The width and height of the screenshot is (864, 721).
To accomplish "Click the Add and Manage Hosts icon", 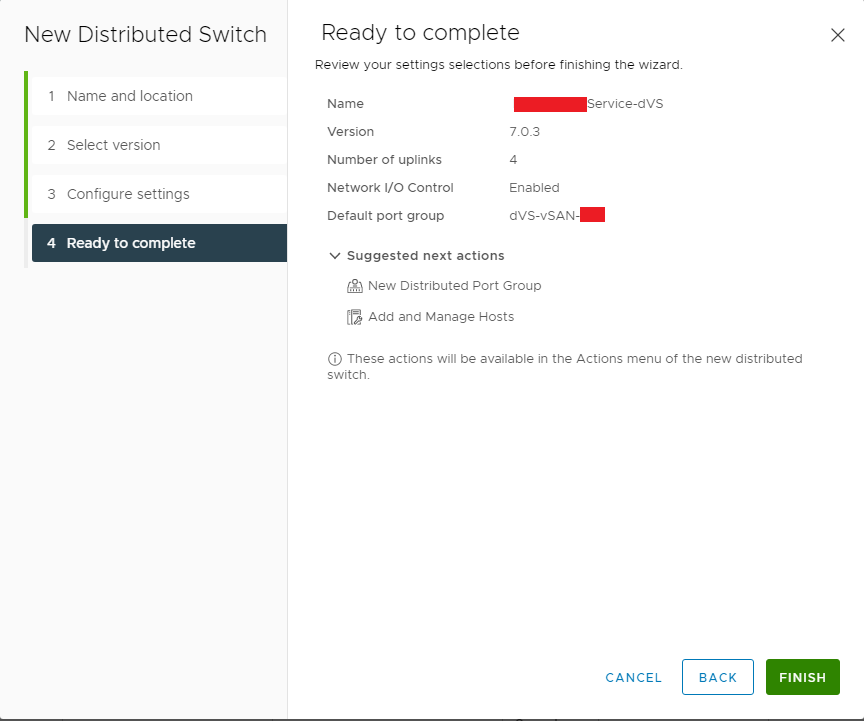I will (354, 317).
